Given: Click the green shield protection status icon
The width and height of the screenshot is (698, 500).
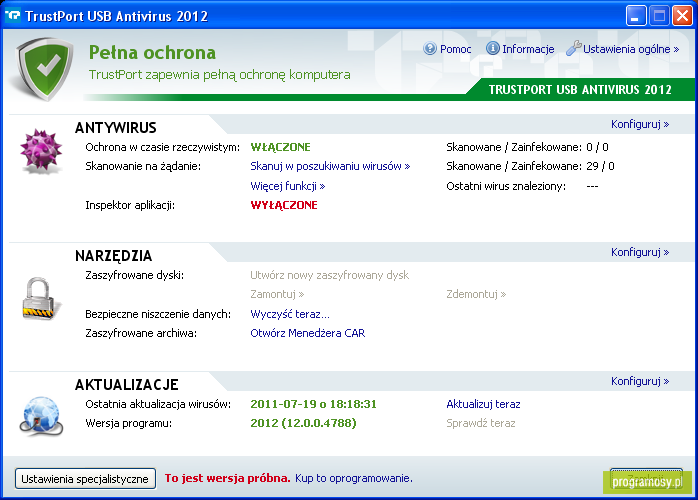Looking at the screenshot, I should coord(44,68).
